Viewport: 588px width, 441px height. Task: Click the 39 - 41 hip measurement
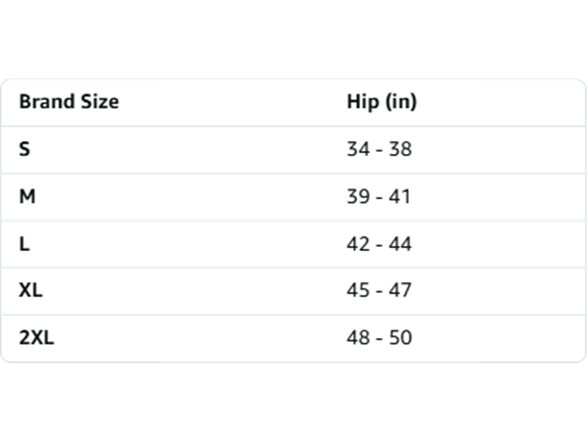pyautogui.click(x=379, y=196)
